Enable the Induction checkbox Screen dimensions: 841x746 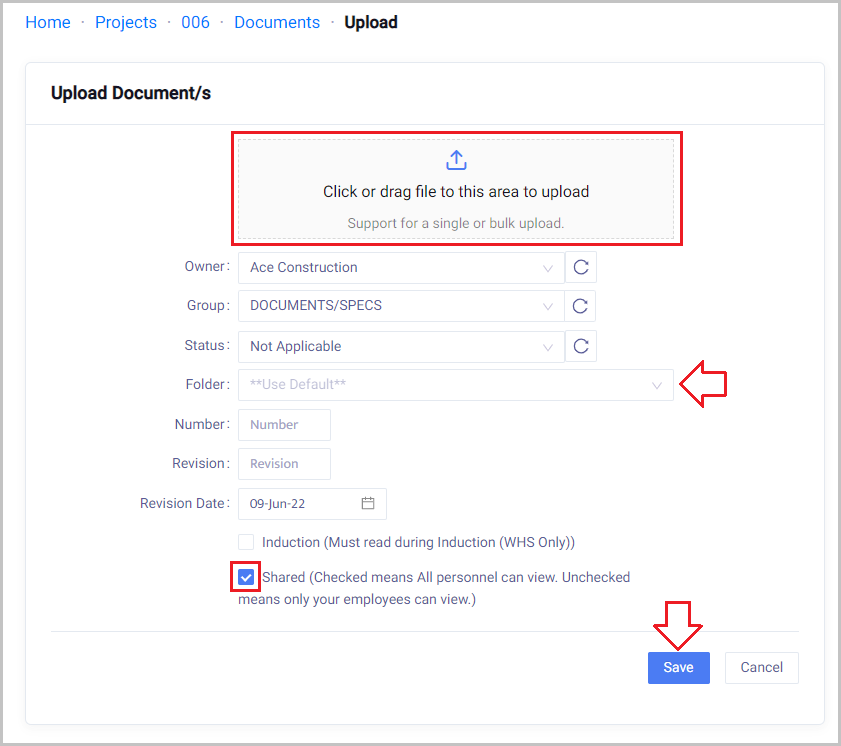246,542
